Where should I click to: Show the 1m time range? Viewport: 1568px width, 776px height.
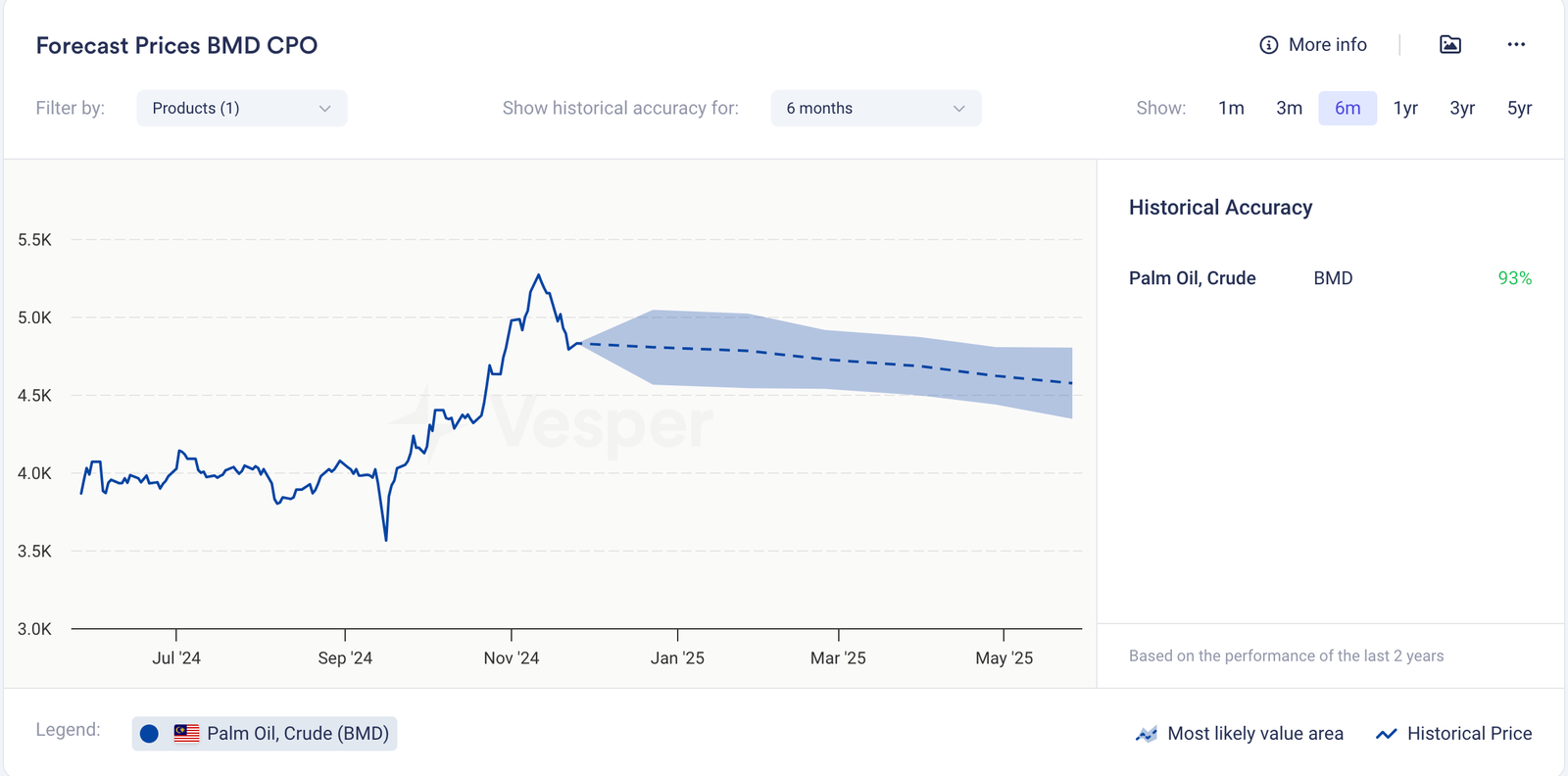1231,108
